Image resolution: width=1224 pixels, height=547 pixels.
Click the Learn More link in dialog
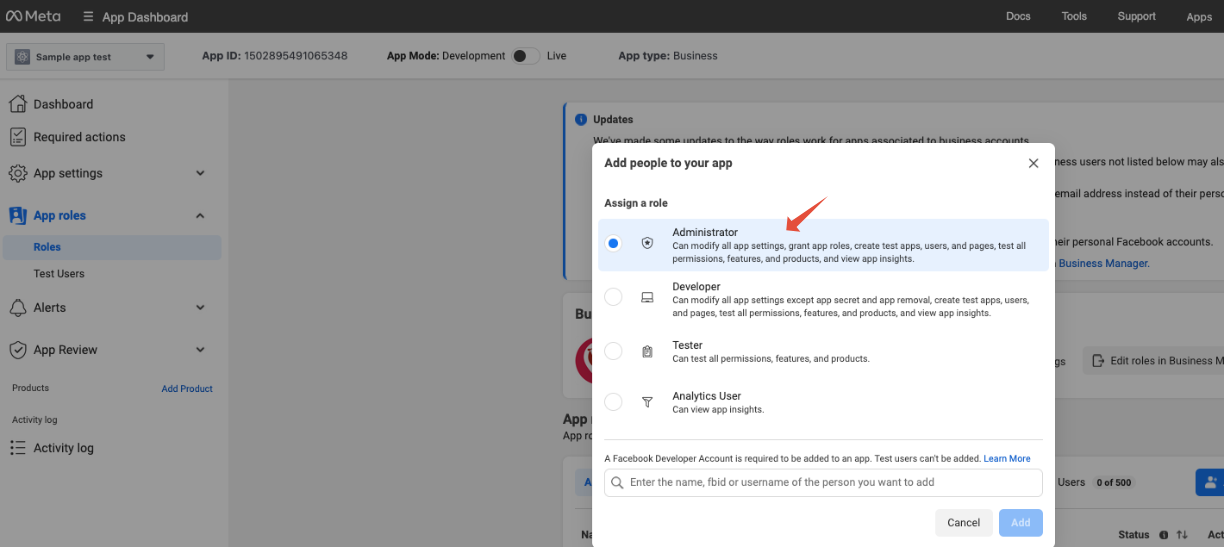[1007, 459]
